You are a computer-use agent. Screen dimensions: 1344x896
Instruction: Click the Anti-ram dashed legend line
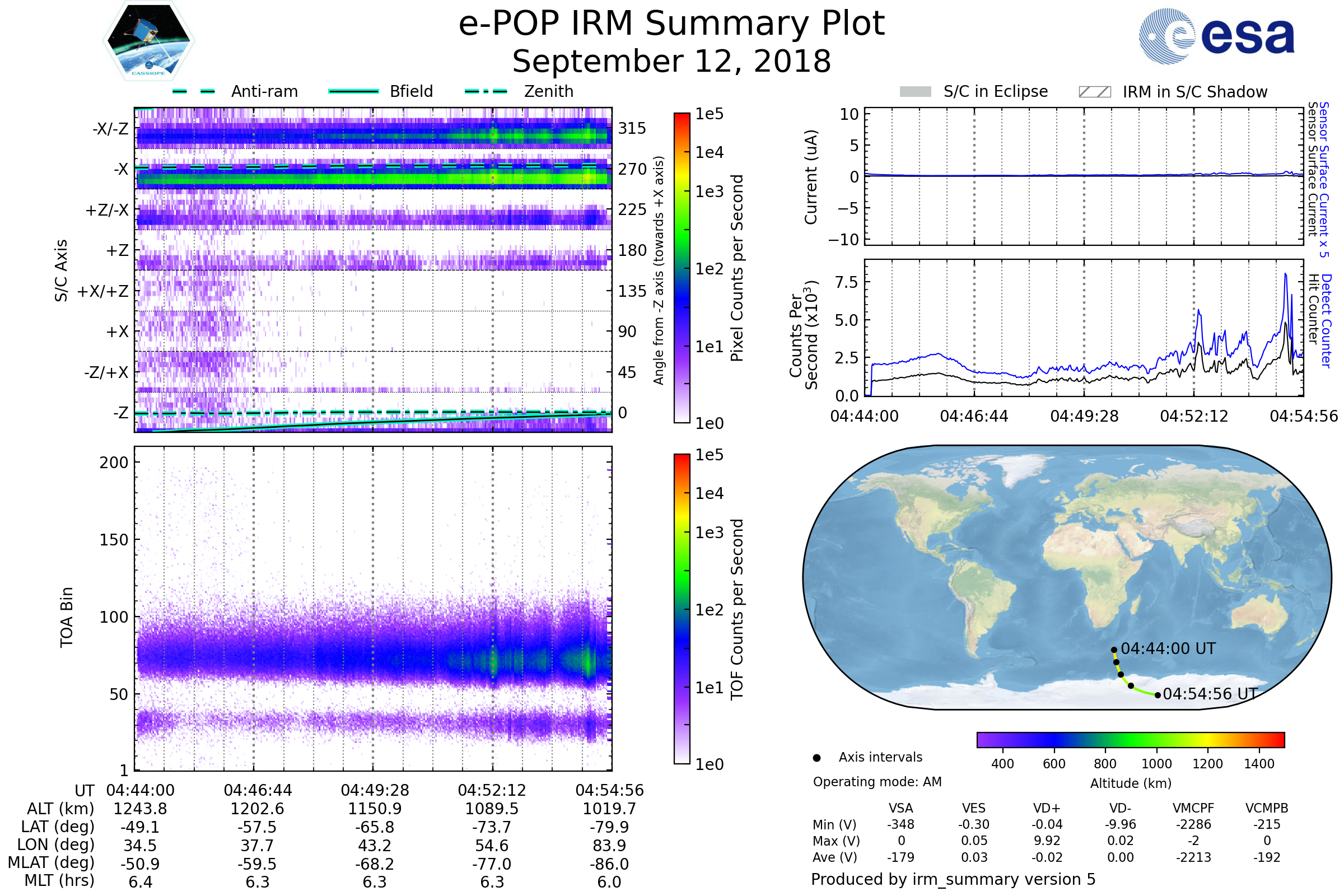[194, 91]
